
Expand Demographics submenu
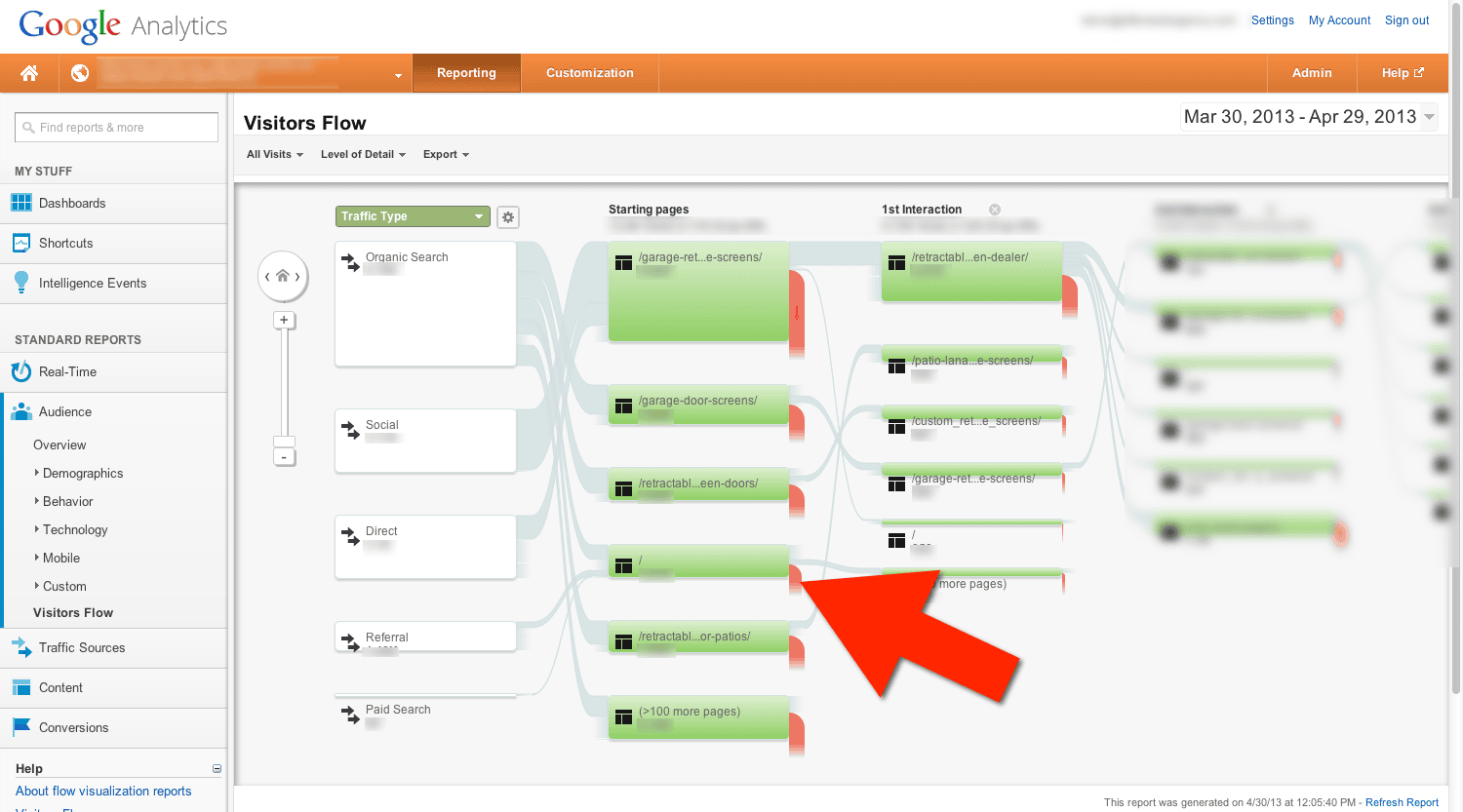[83, 473]
